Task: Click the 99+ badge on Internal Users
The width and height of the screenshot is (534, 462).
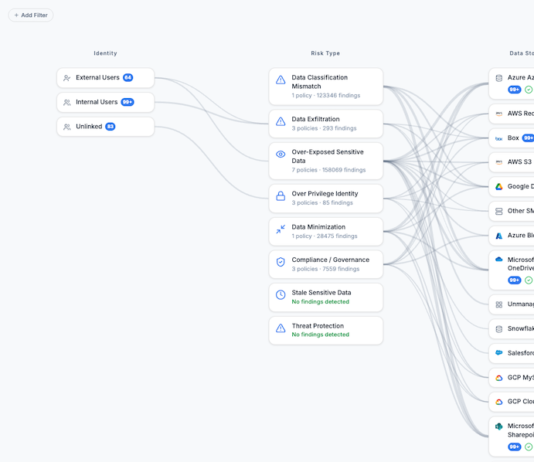Action: [128, 102]
